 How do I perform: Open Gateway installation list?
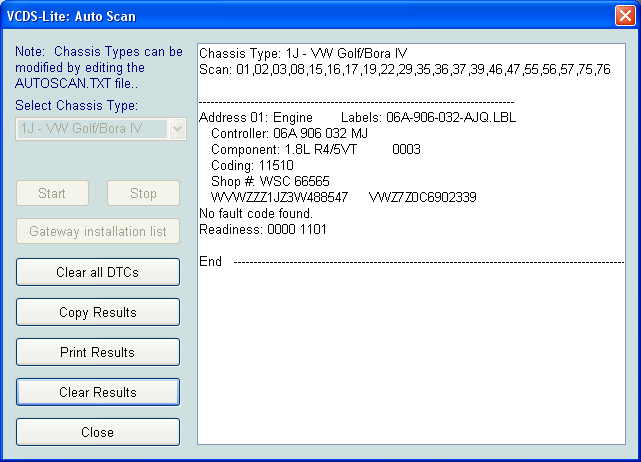98,231
